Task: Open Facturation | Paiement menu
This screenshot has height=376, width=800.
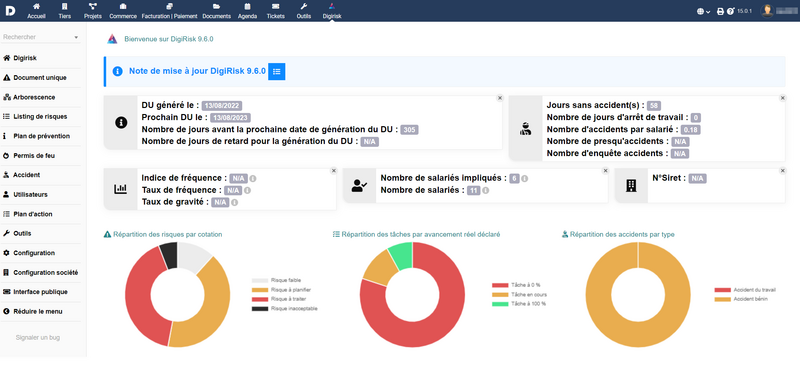Action: (169, 11)
